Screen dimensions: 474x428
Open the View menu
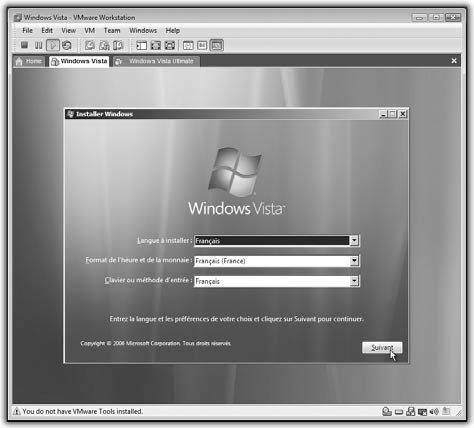coord(68,31)
